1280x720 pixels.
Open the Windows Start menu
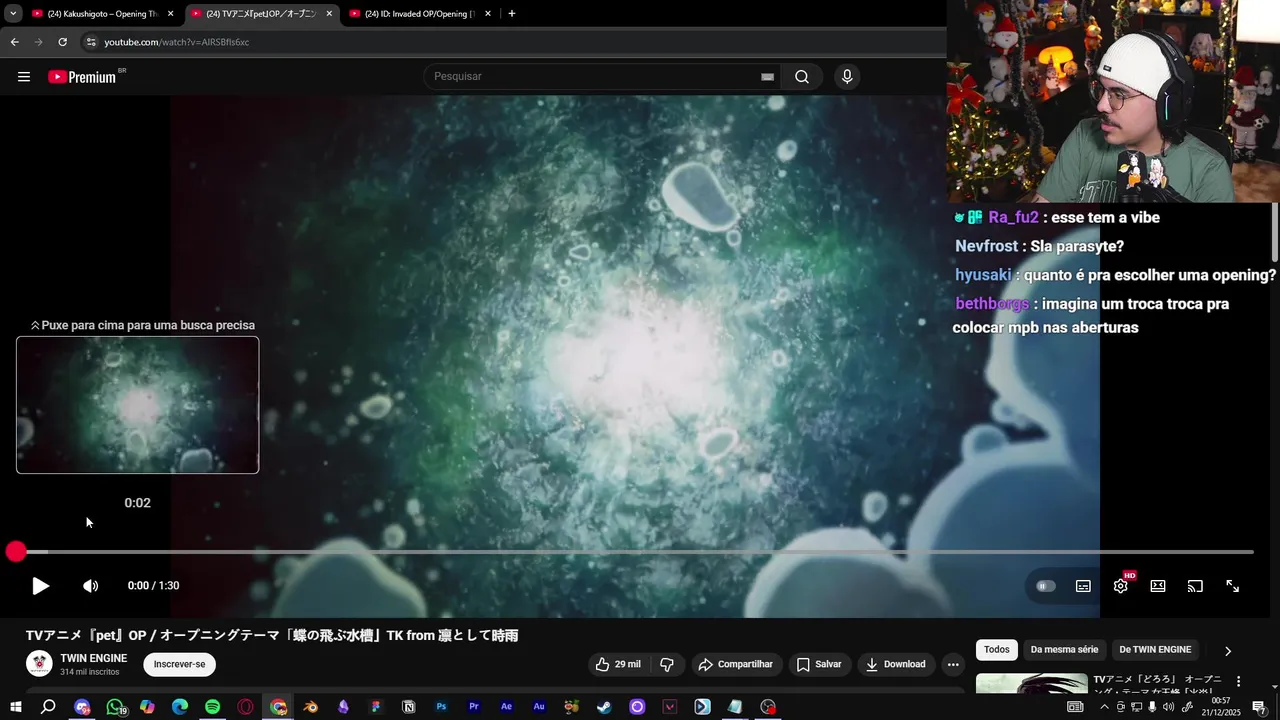[15, 707]
